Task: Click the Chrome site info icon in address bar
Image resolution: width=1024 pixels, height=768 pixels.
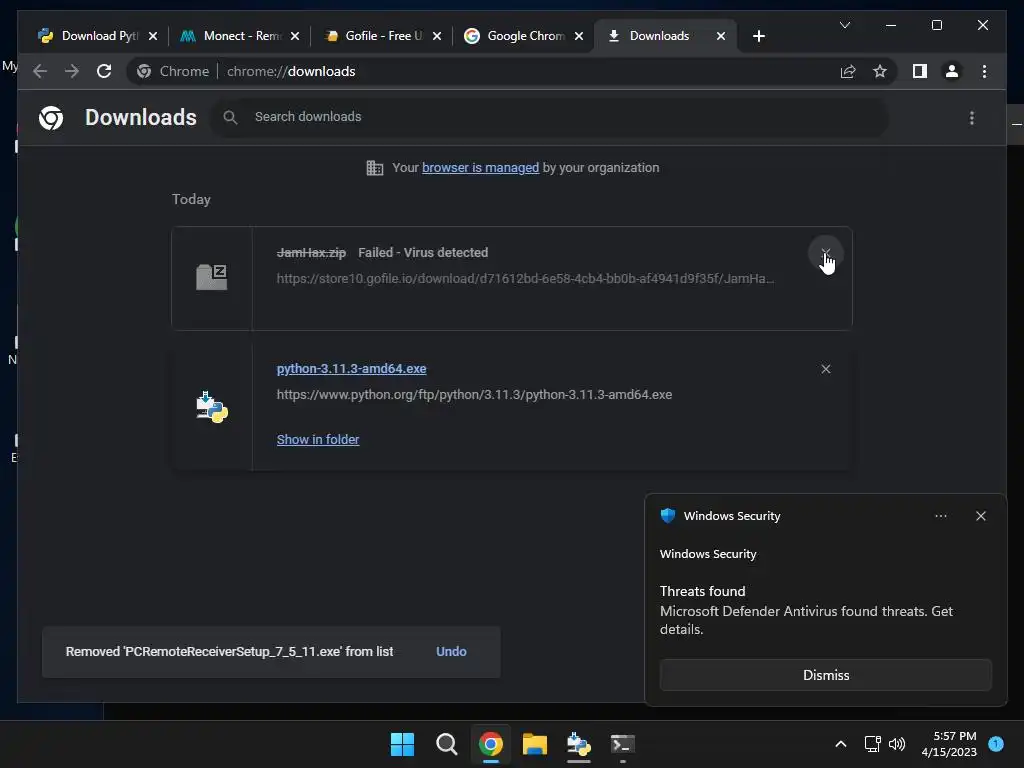Action: pos(144,71)
